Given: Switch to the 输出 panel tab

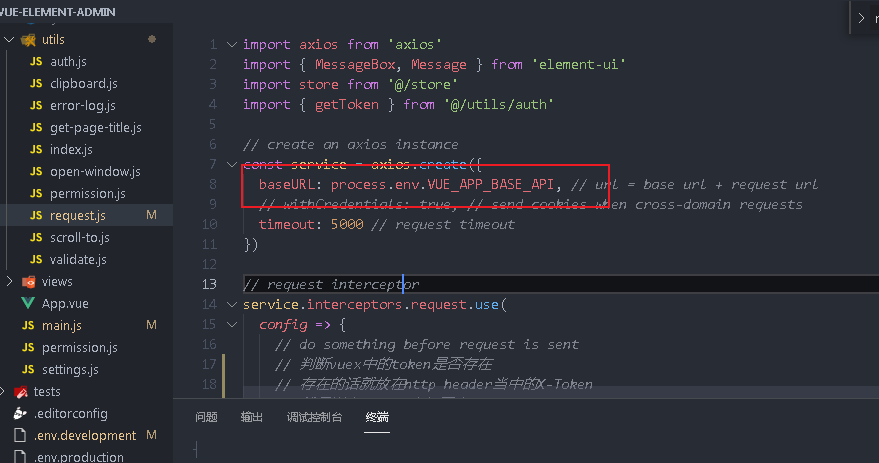Looking at the screenshot, I should coord(252,417).
